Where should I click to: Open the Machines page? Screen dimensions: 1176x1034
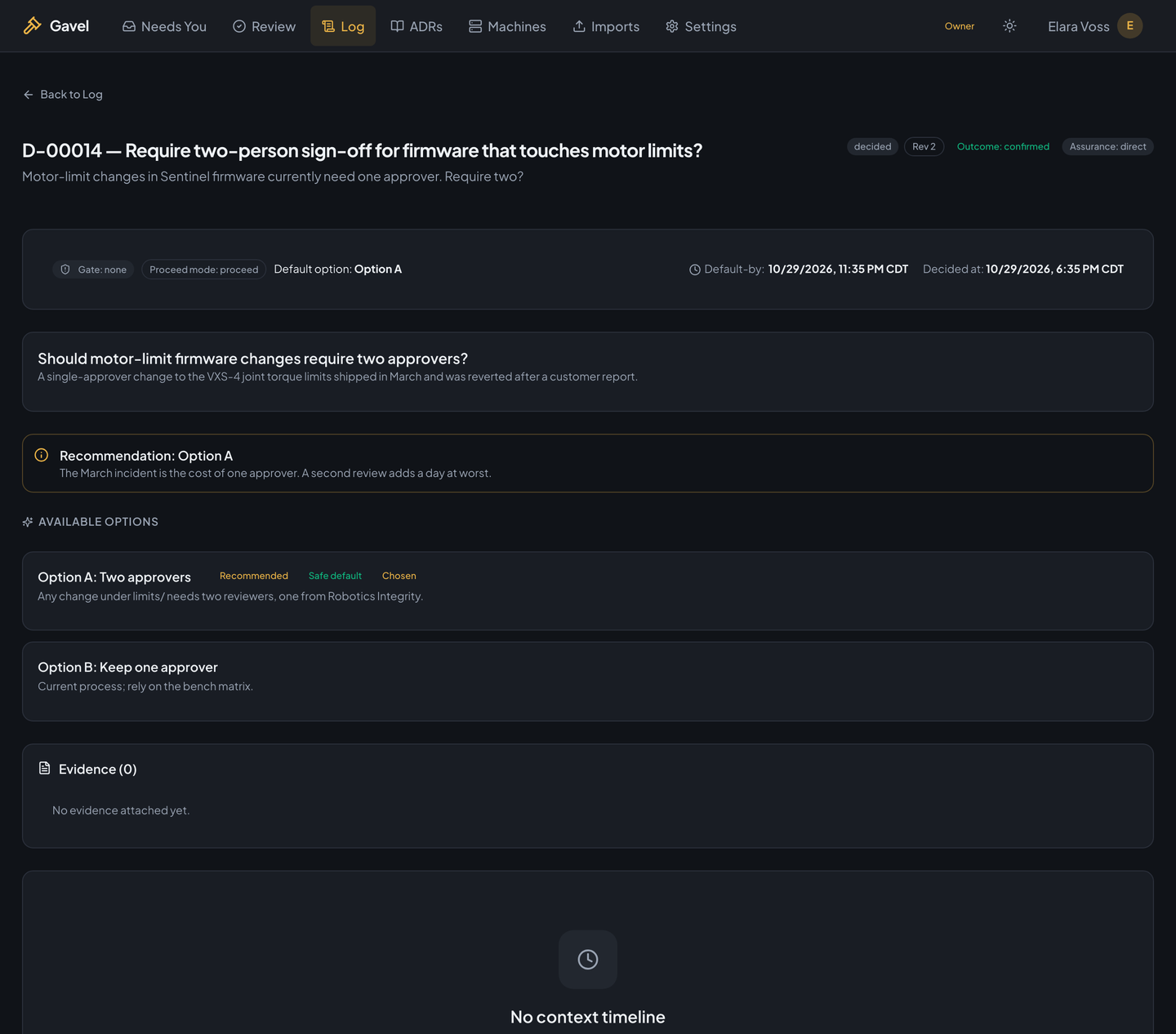507,26
